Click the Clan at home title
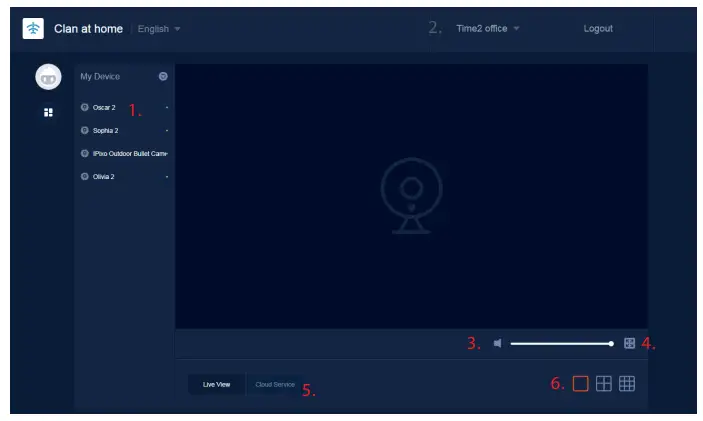Viewport: 703px width, 421px height. 88,29
